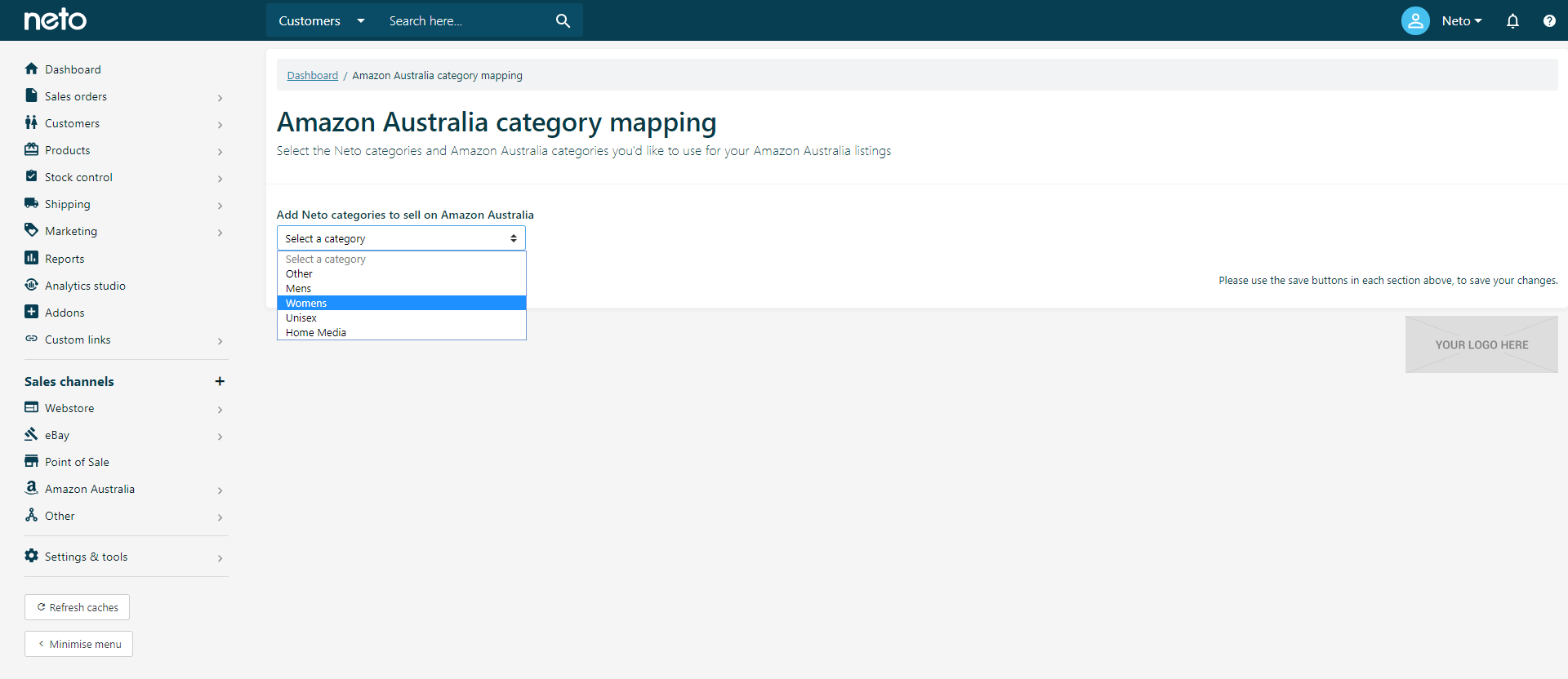Expand Shipping submenu chevron
Screen dimensions: 1568x679
click(220, 205)
